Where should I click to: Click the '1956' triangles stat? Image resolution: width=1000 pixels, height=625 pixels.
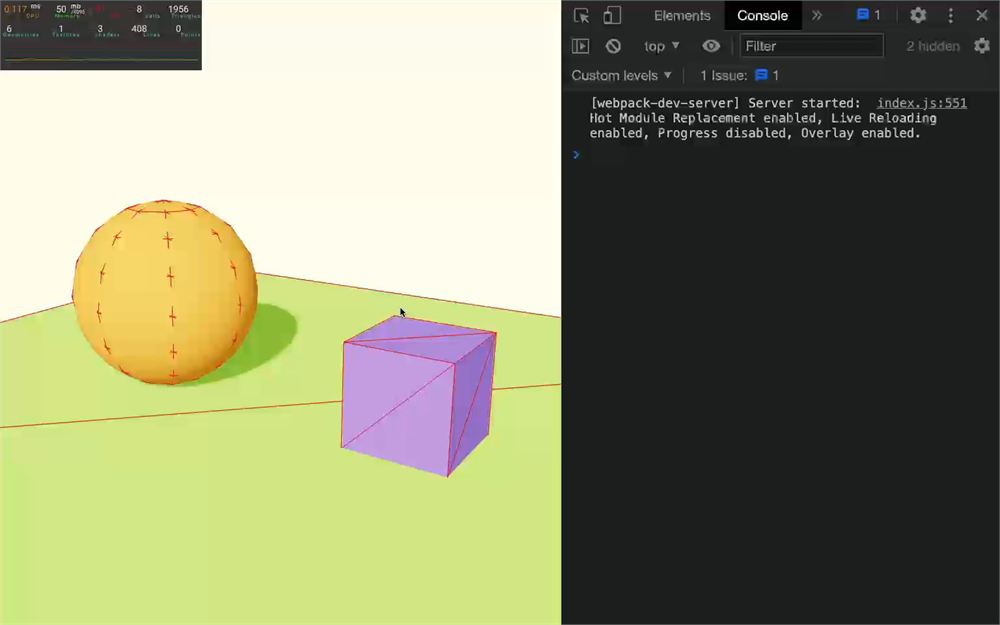pos(179,10)
